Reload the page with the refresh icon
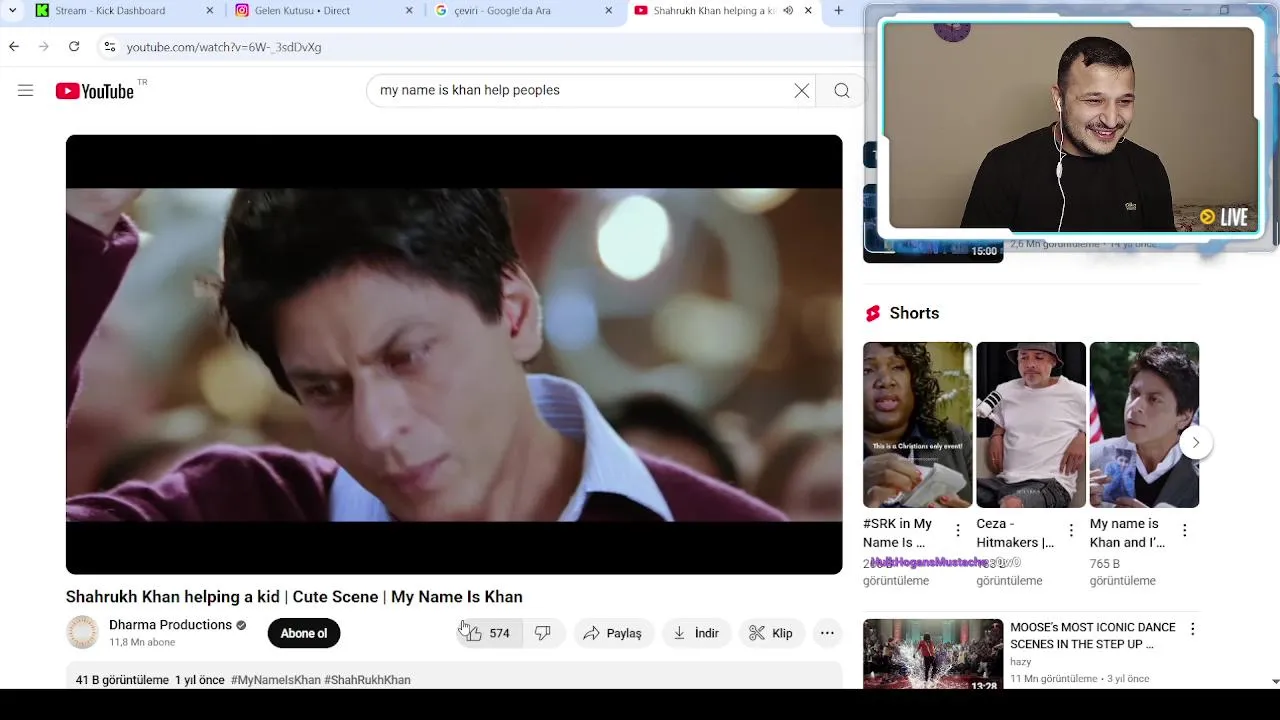Image resolution: width=1280 pixels, height=720 pixels. tap(74, 47)
